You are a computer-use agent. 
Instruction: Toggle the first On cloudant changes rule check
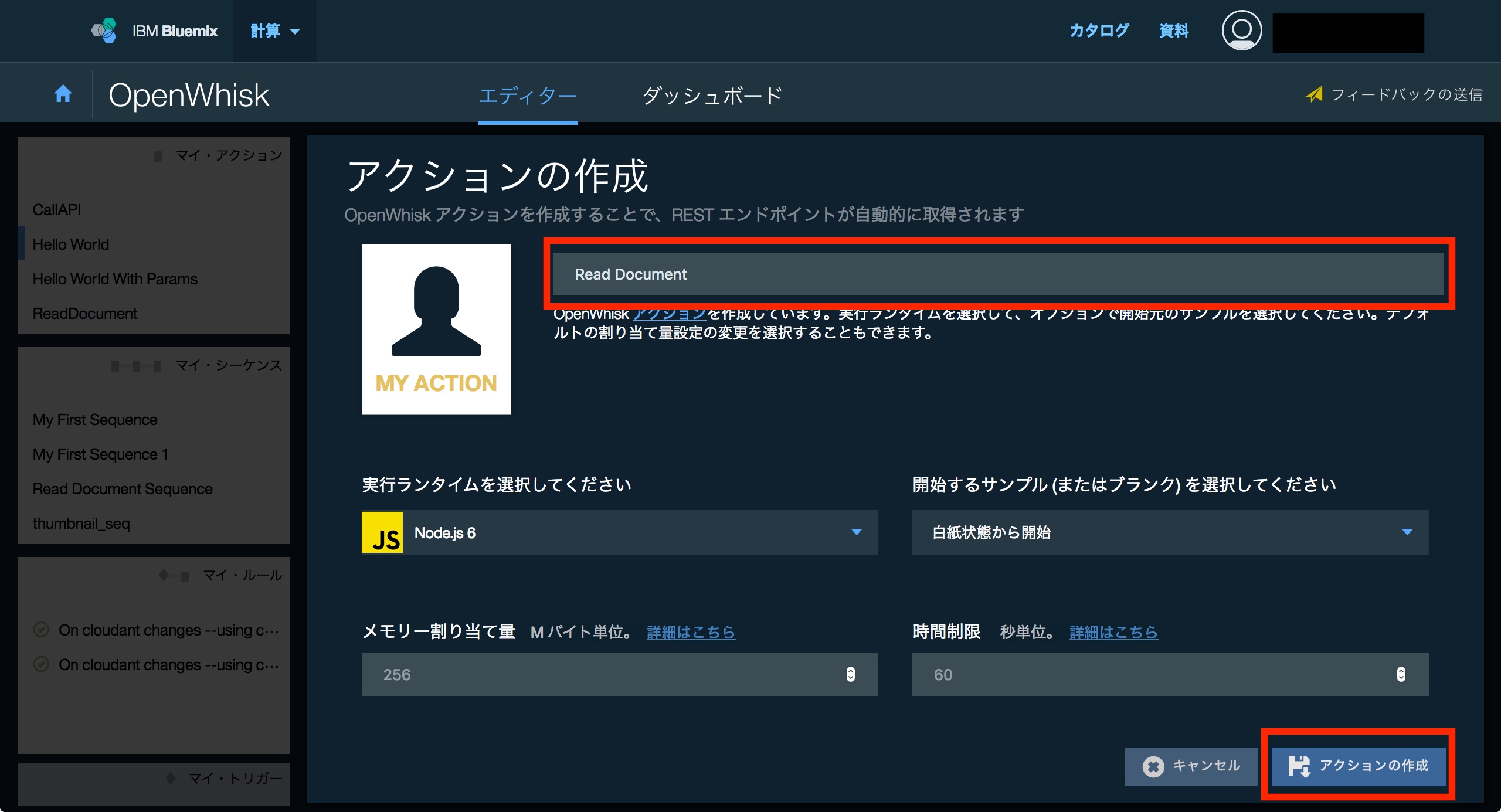(x=41, y=630)
